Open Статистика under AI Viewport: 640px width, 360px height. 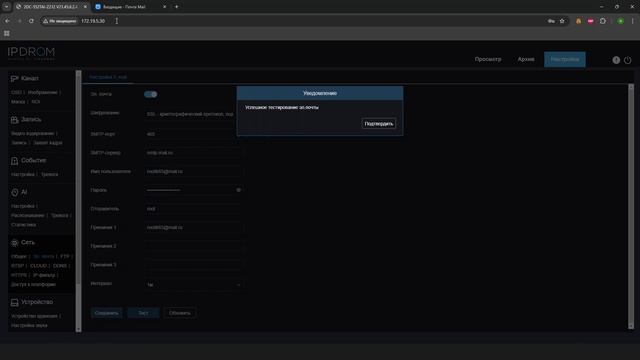pos(24,224)
